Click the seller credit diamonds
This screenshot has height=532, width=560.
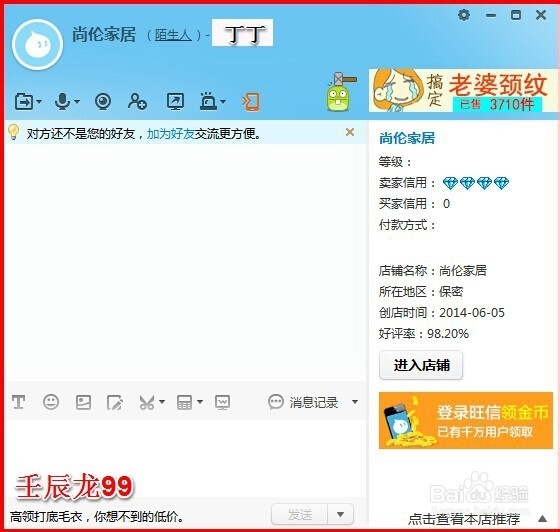coord(476,183)
